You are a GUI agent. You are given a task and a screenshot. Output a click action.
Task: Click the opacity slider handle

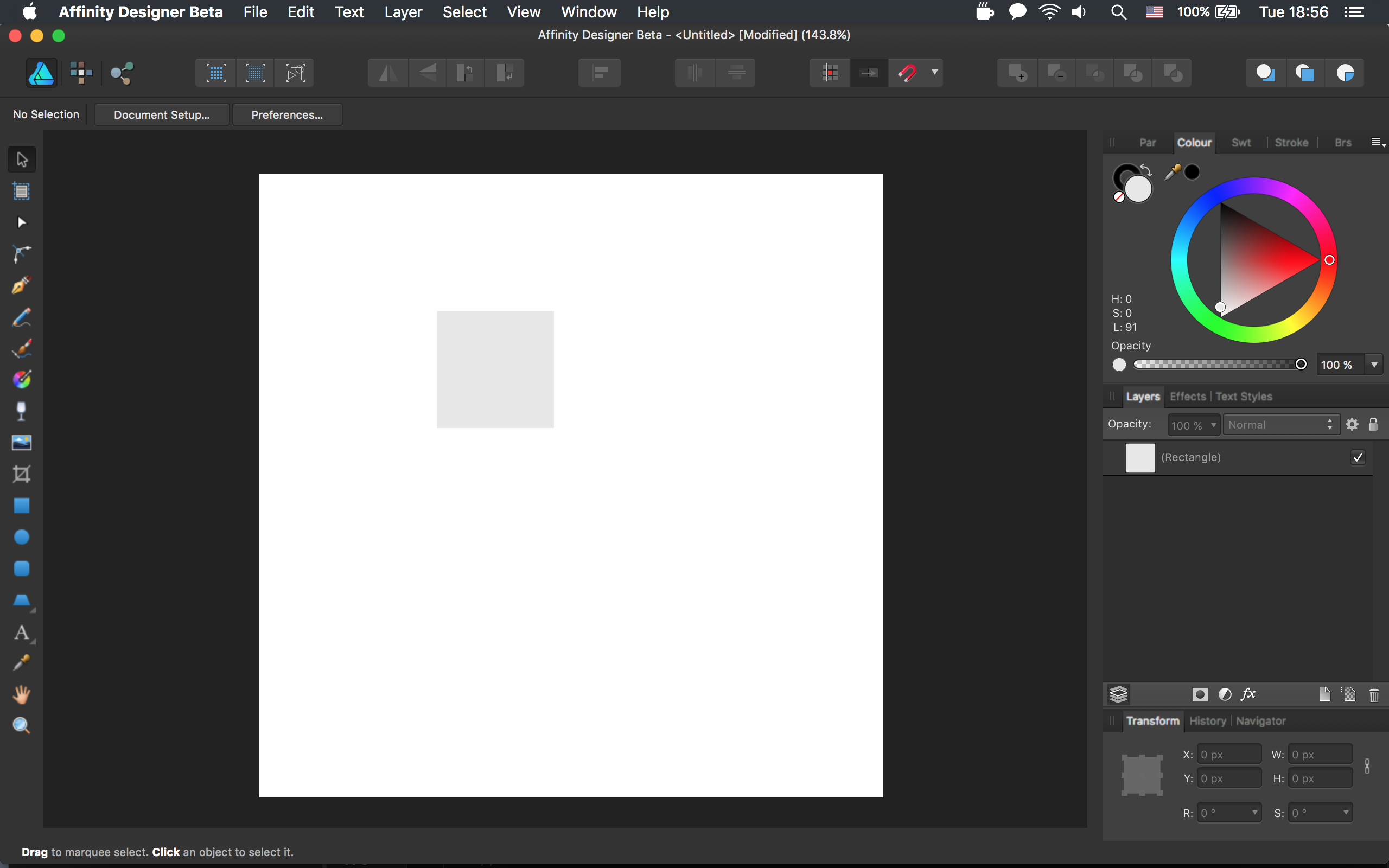(1301, 365)
